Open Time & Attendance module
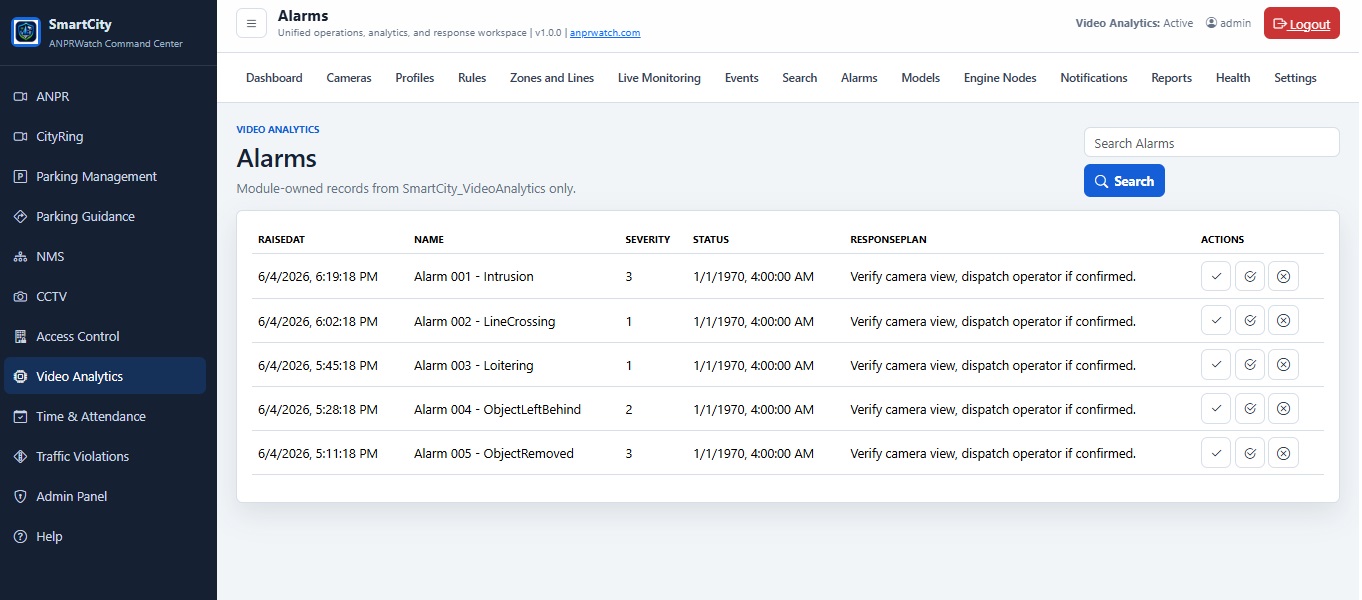1362x600 pixels. (x=104, y=417)
